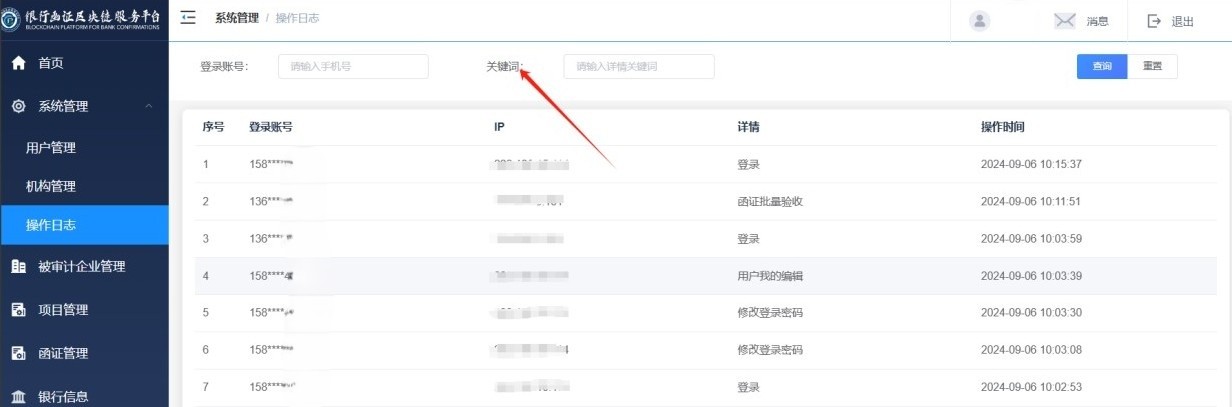
Task: Click the 登录账号 phone number field
Action: pyautogui.click(x=353, y=66)
